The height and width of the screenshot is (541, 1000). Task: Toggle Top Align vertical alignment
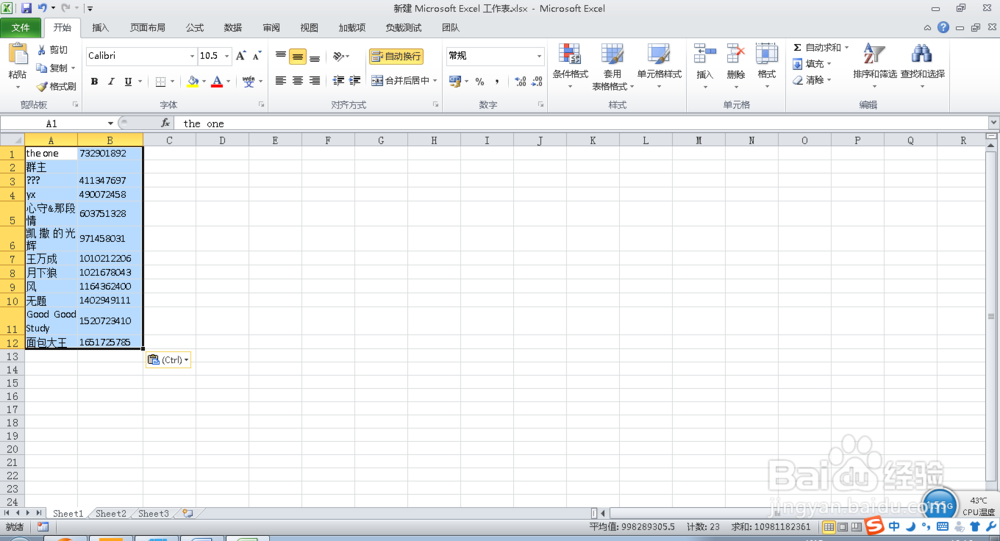pos(281,57)
